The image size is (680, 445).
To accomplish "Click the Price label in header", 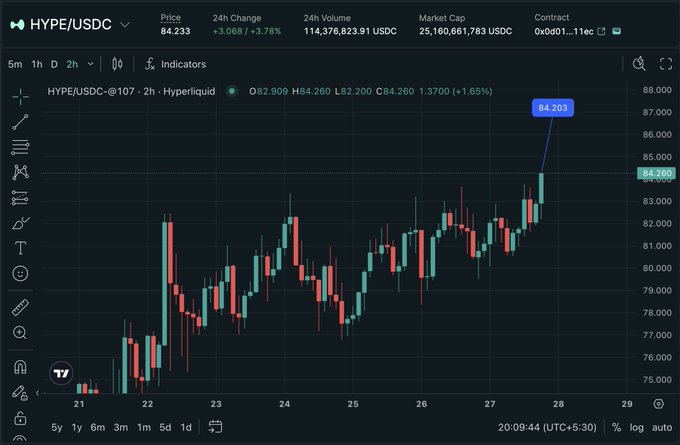I will coord(170,18).
